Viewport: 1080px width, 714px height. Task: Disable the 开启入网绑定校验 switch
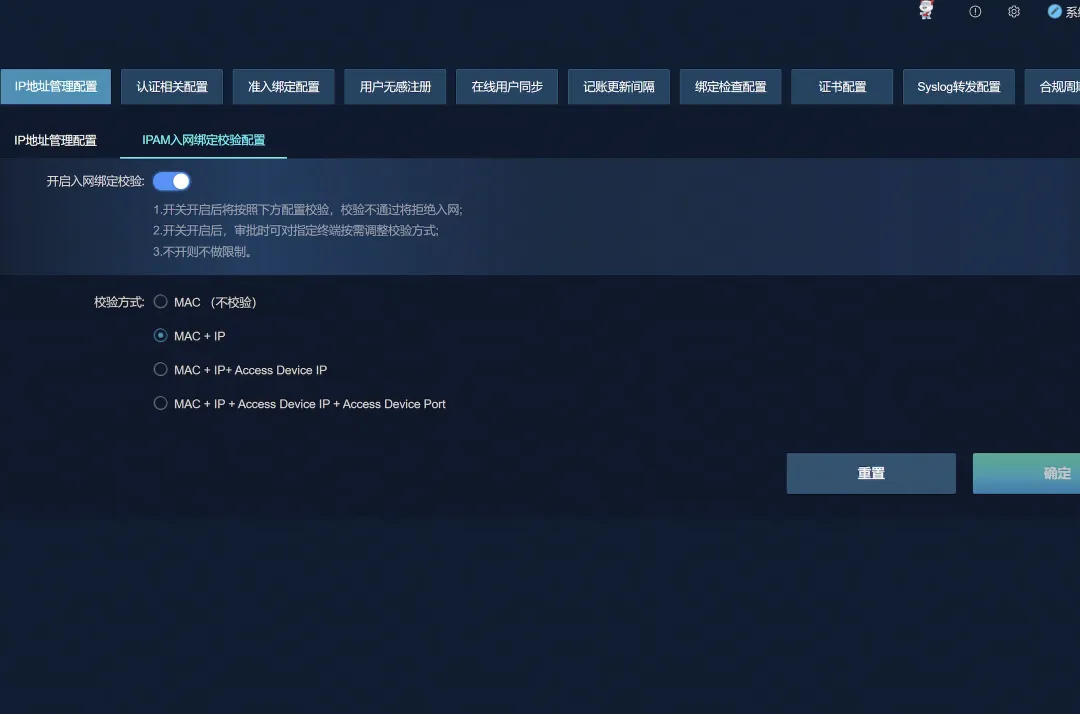coord(172,181)
